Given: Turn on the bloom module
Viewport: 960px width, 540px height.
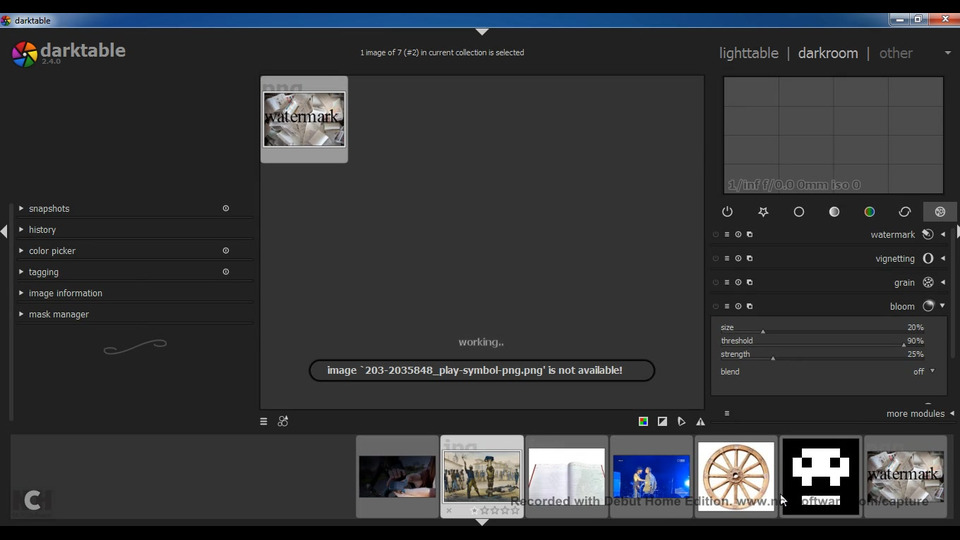Looking at the screenshot, I should click(x=716, y=307).
